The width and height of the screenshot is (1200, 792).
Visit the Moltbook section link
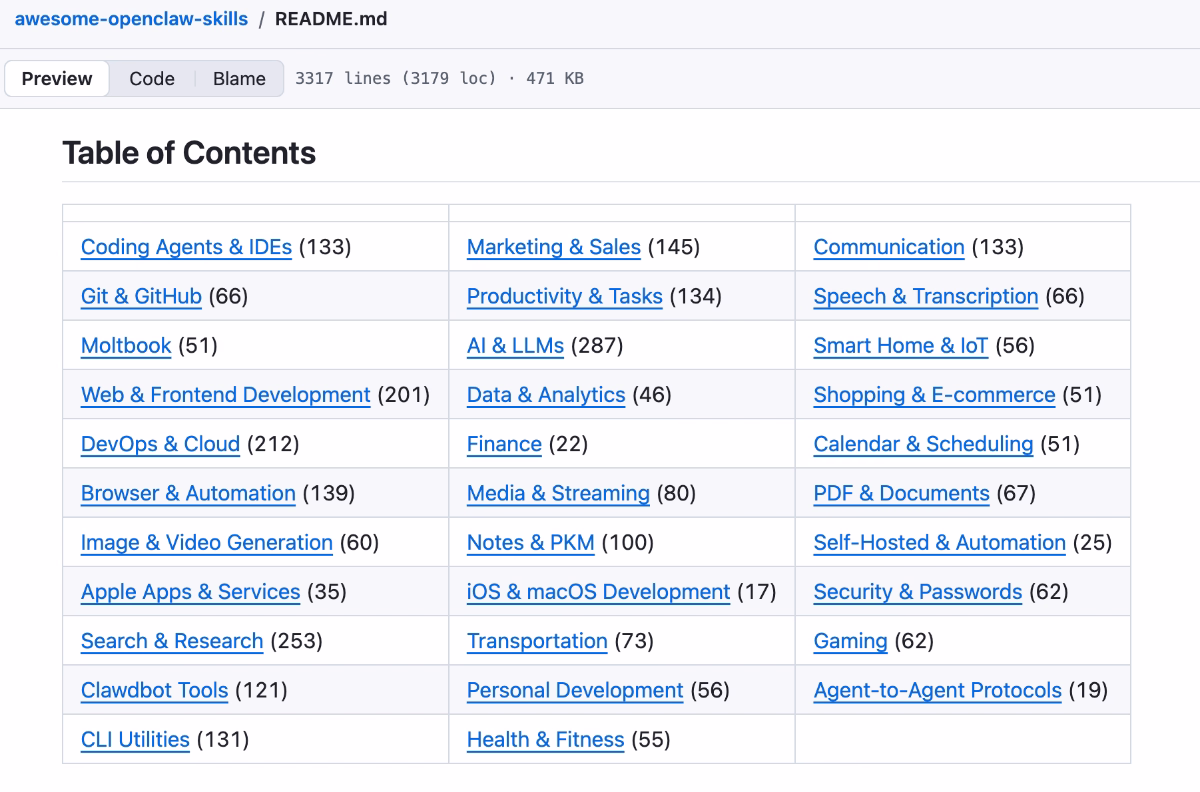point(126,345)
